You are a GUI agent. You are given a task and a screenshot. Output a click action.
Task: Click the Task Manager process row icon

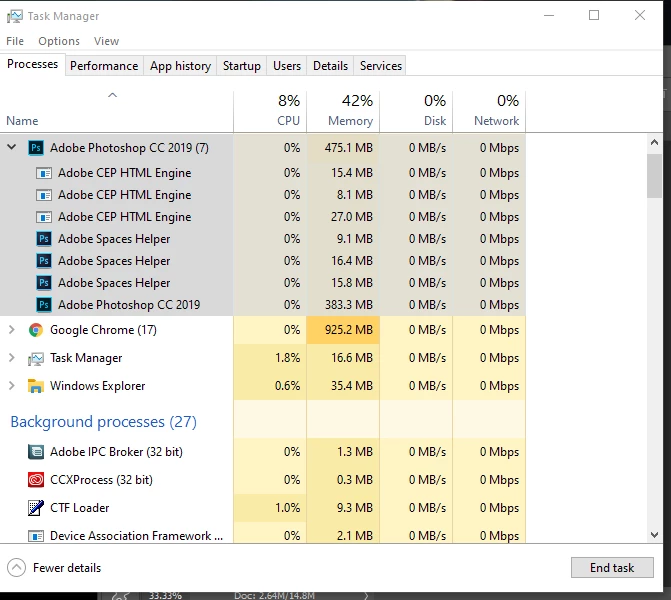36,358
